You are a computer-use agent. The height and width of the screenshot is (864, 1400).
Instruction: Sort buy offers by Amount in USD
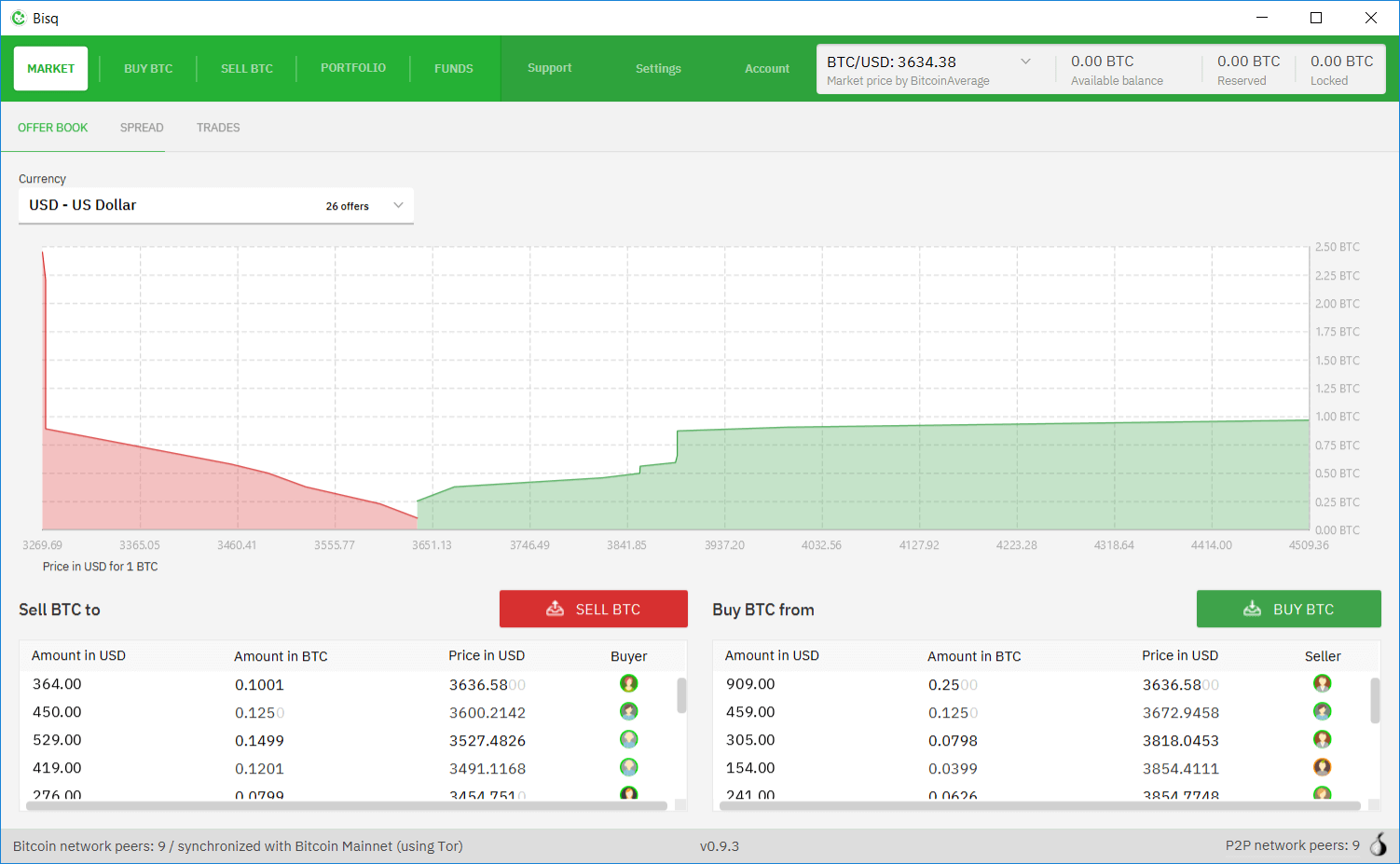point(772,655)
